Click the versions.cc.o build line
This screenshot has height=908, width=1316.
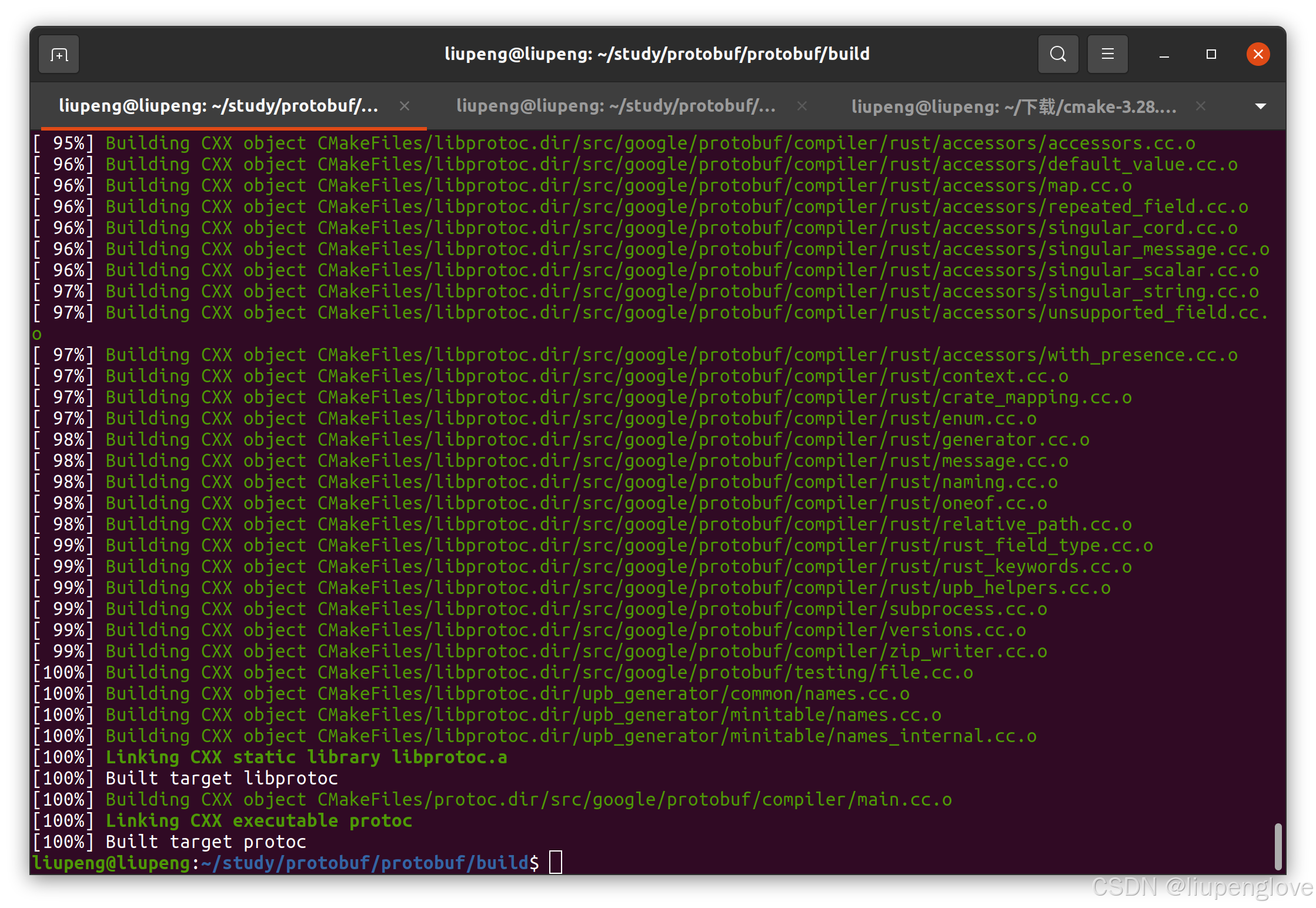tap(529, 630)
